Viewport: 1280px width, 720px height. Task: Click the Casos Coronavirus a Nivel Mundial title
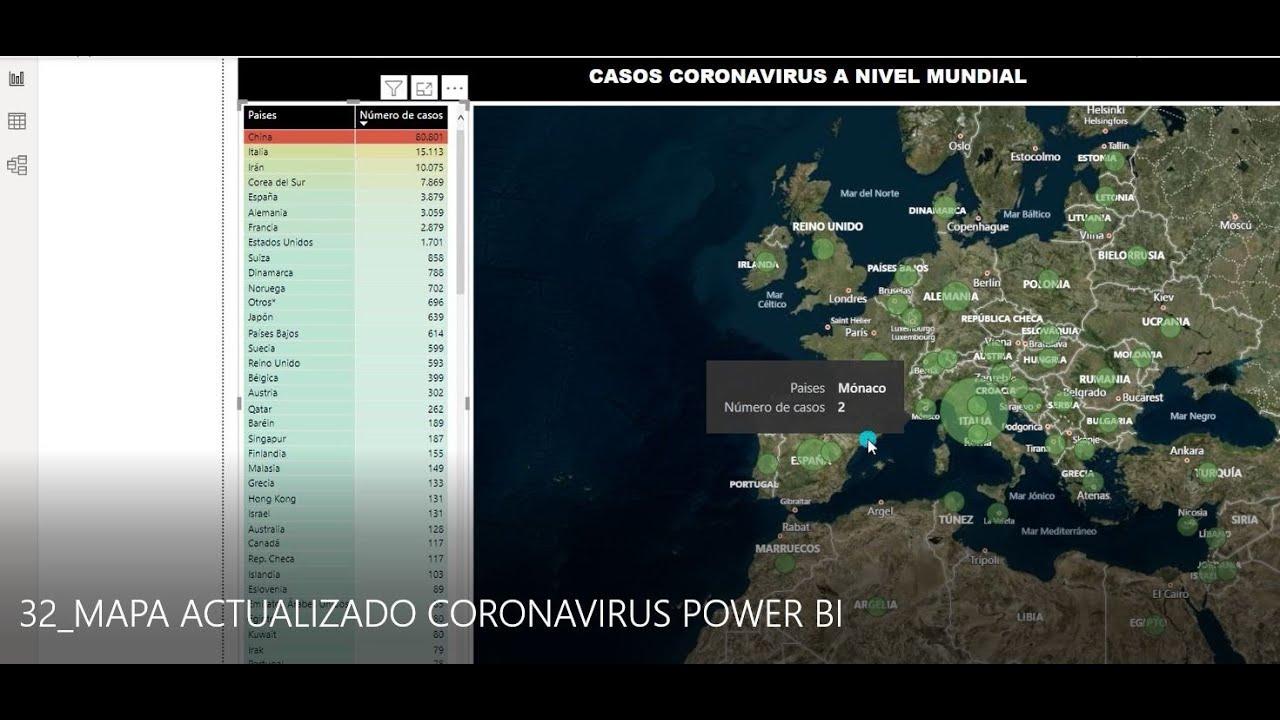807,76
